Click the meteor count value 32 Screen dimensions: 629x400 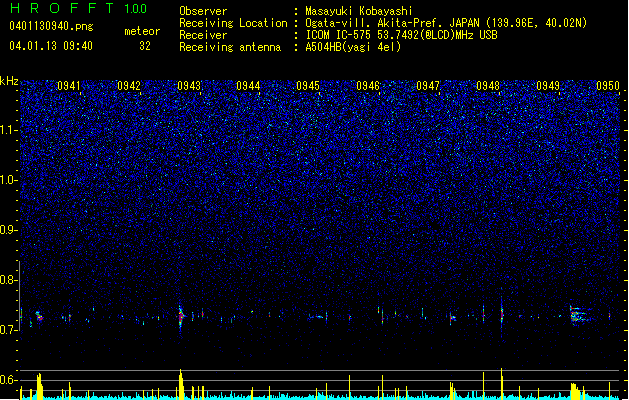(145, 46)
